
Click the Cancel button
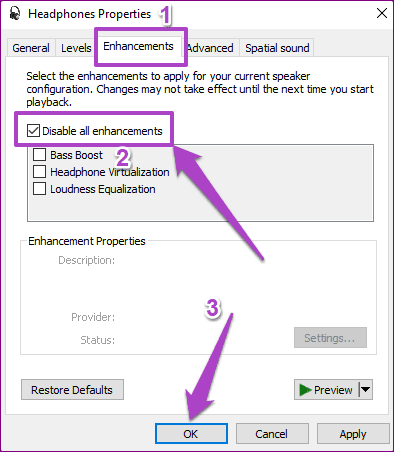[x=272, y=434]
